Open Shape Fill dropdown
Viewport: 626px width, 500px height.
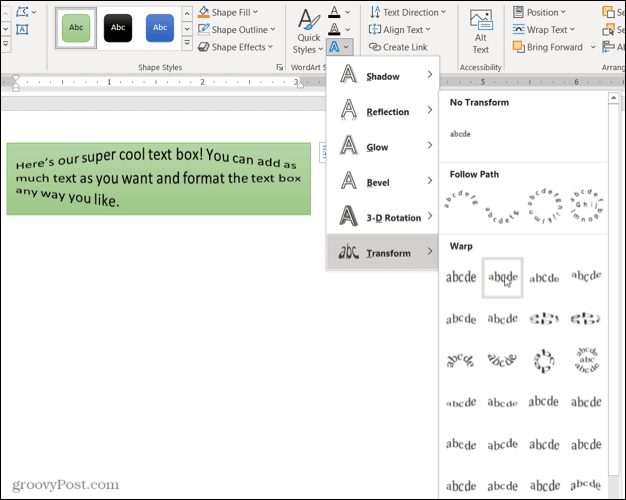(x=228, y=12)
